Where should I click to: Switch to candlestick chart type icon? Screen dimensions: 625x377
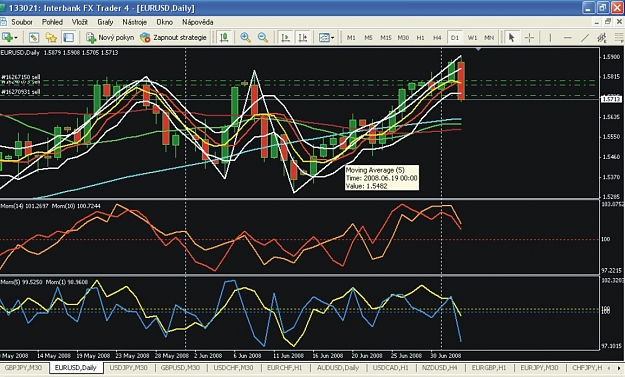click(224, 37)
